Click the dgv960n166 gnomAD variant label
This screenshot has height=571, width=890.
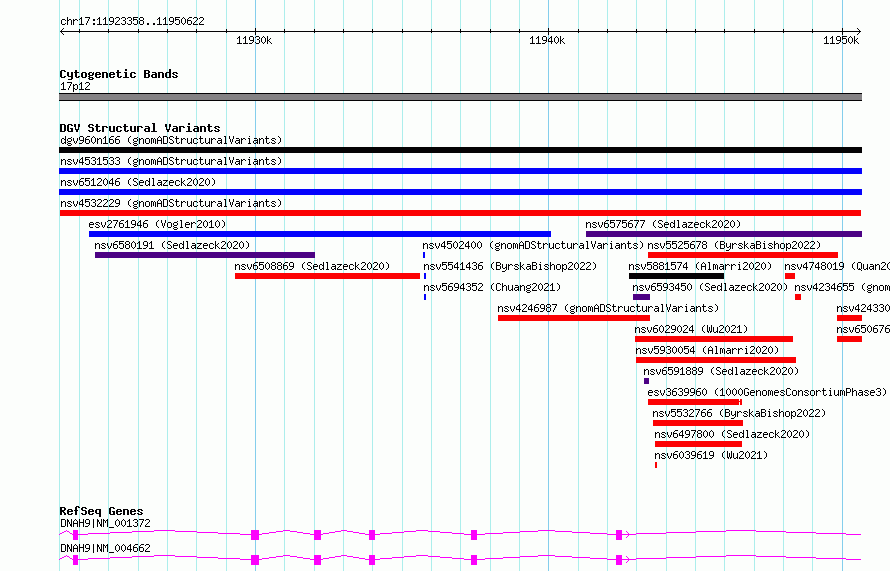[171, 140]
